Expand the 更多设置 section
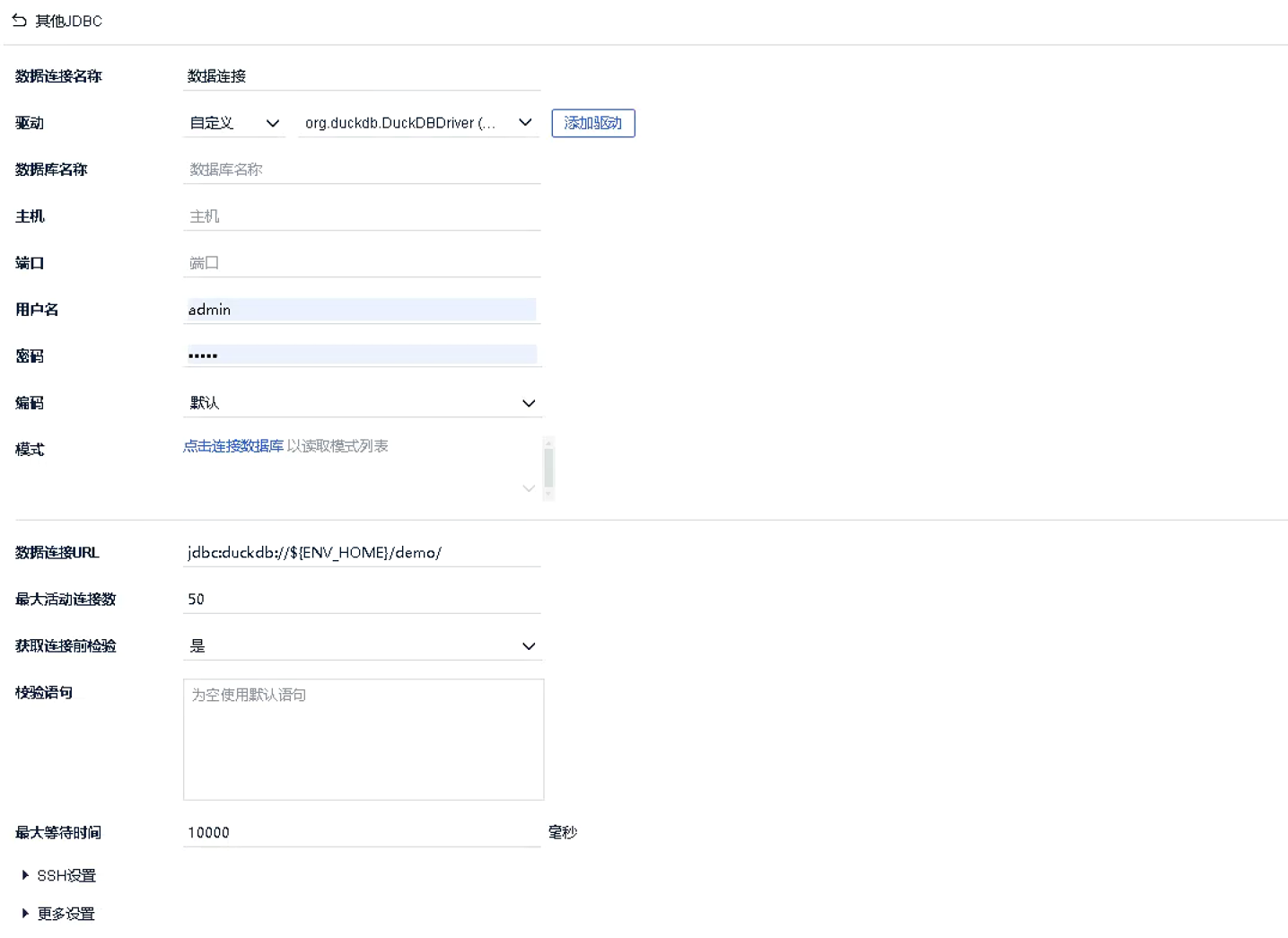This screenshot has width=1288, height=938. (59, 914)
